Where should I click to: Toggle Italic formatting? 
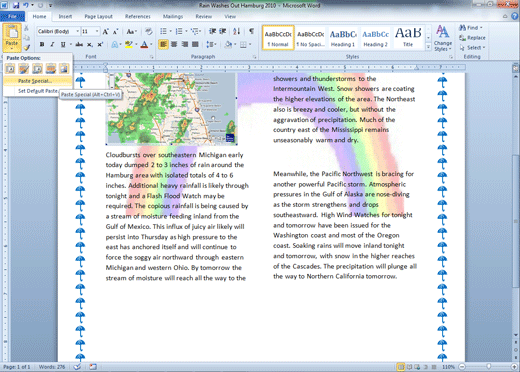point(52,44)
